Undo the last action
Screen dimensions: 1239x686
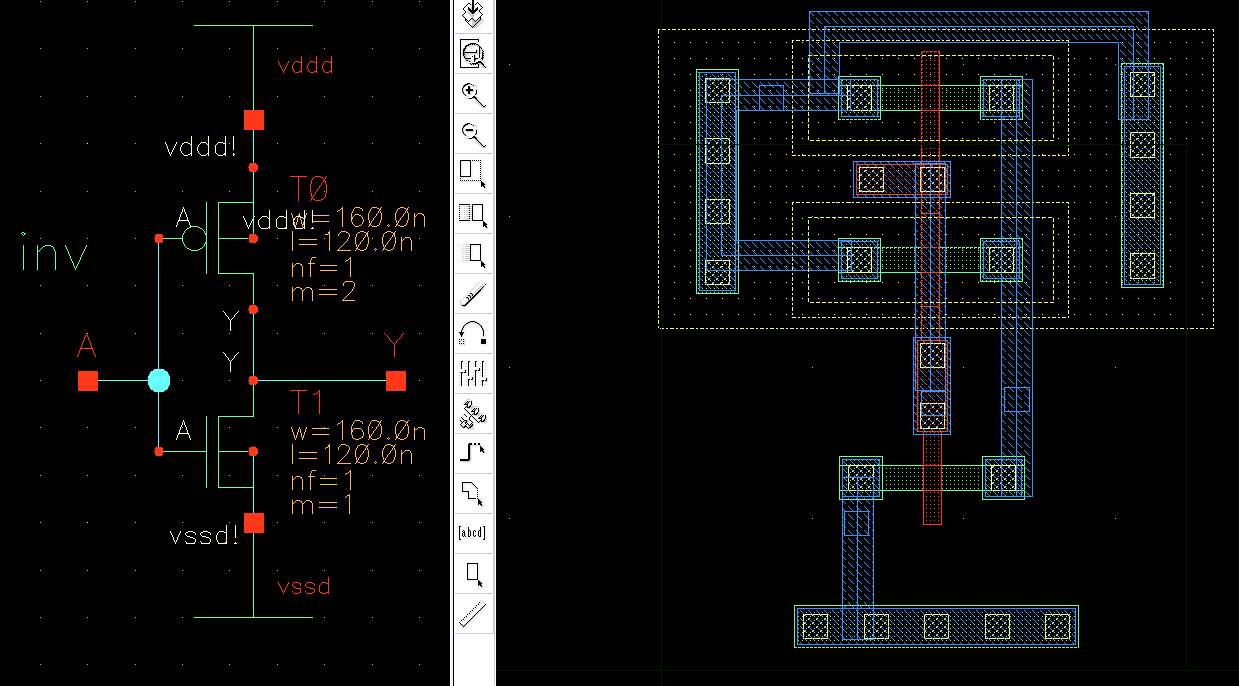(474, 333)
